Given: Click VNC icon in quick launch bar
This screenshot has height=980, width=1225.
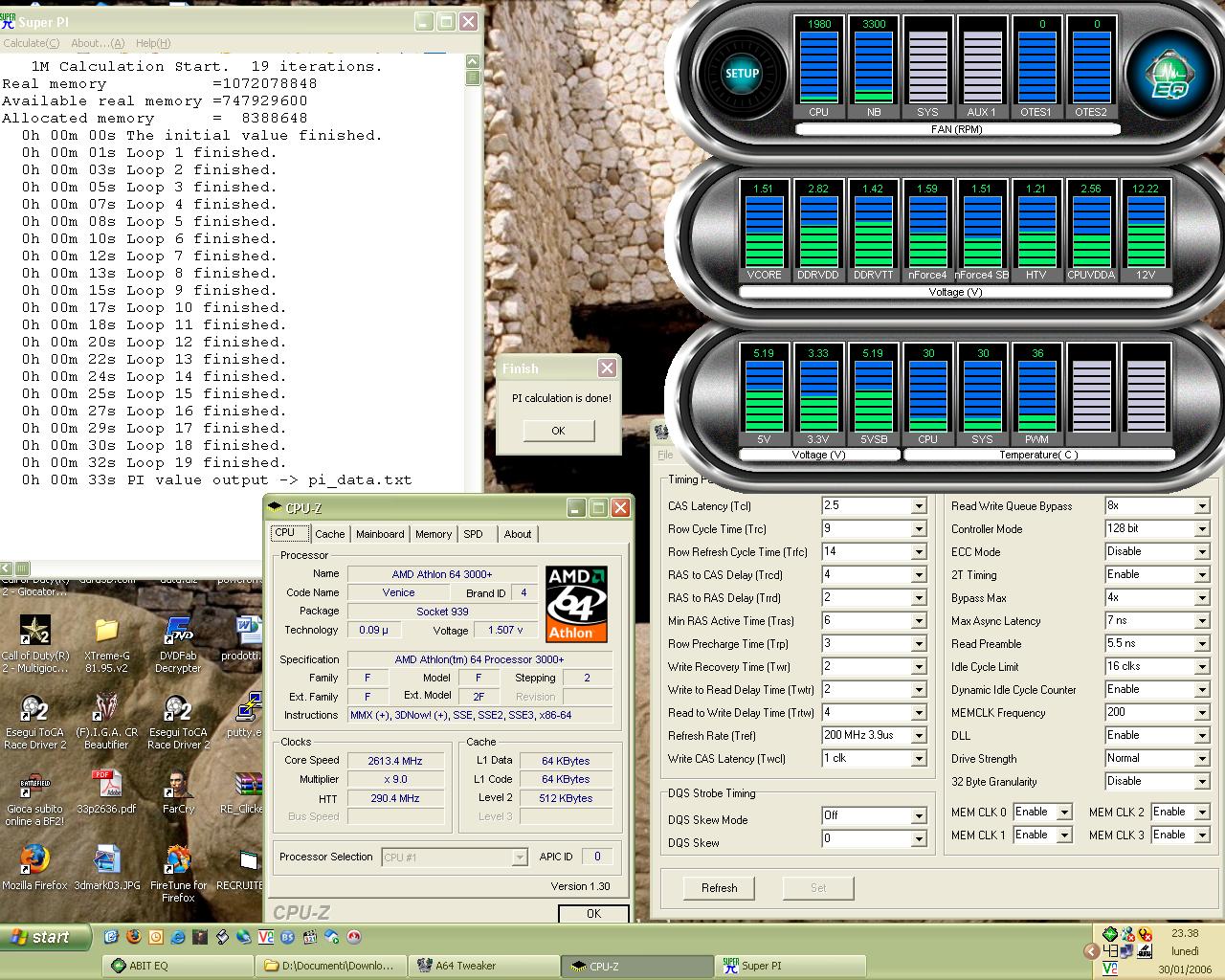Looking at the screenshot, I should [x=266, y=937].
